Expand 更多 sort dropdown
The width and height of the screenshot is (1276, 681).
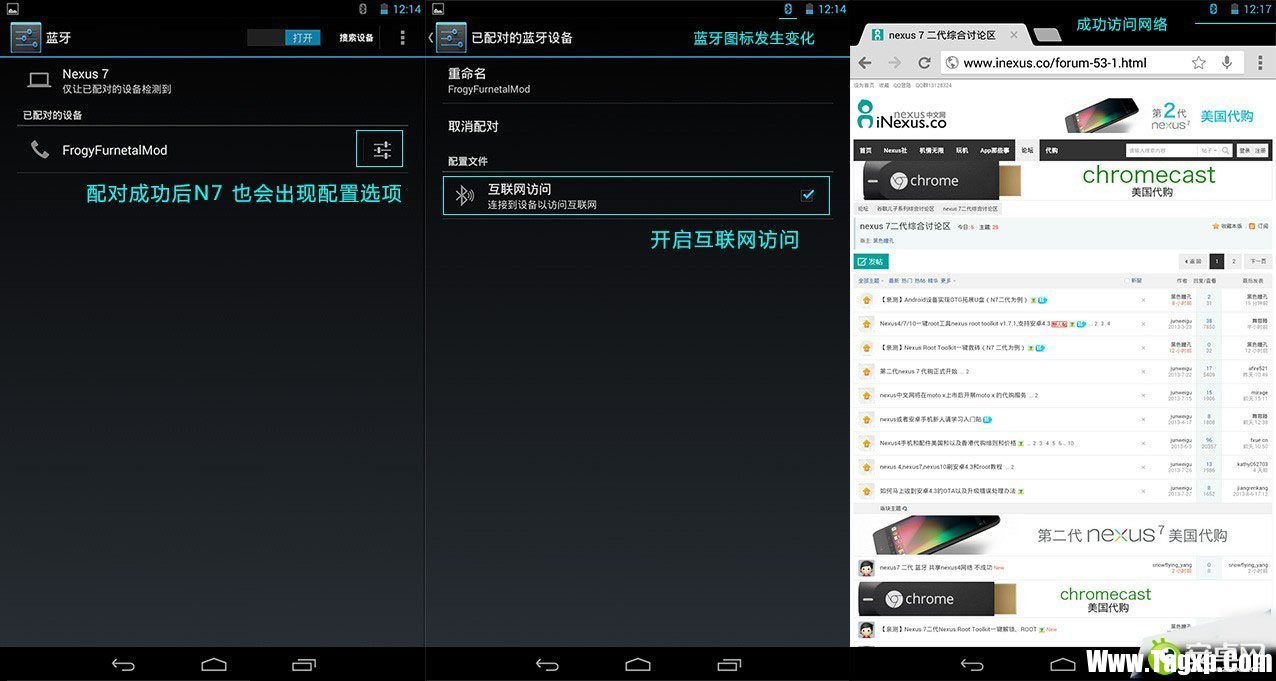pyautogui.click(x=949, y=281)
